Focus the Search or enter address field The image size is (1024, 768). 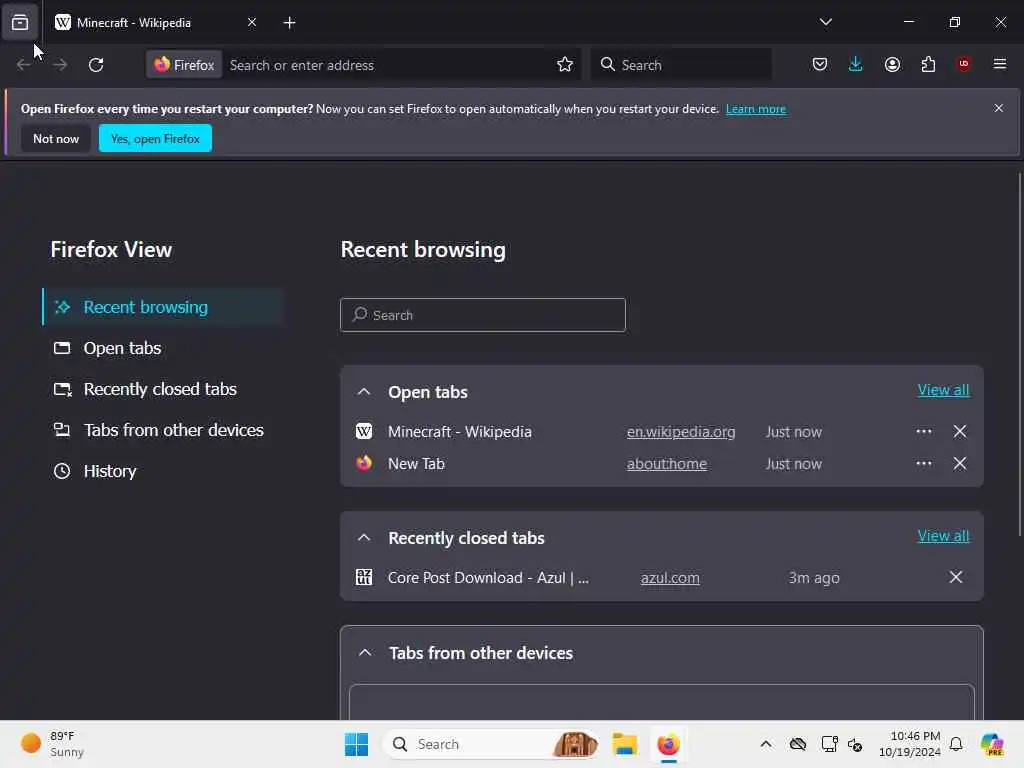coord(389,65)
